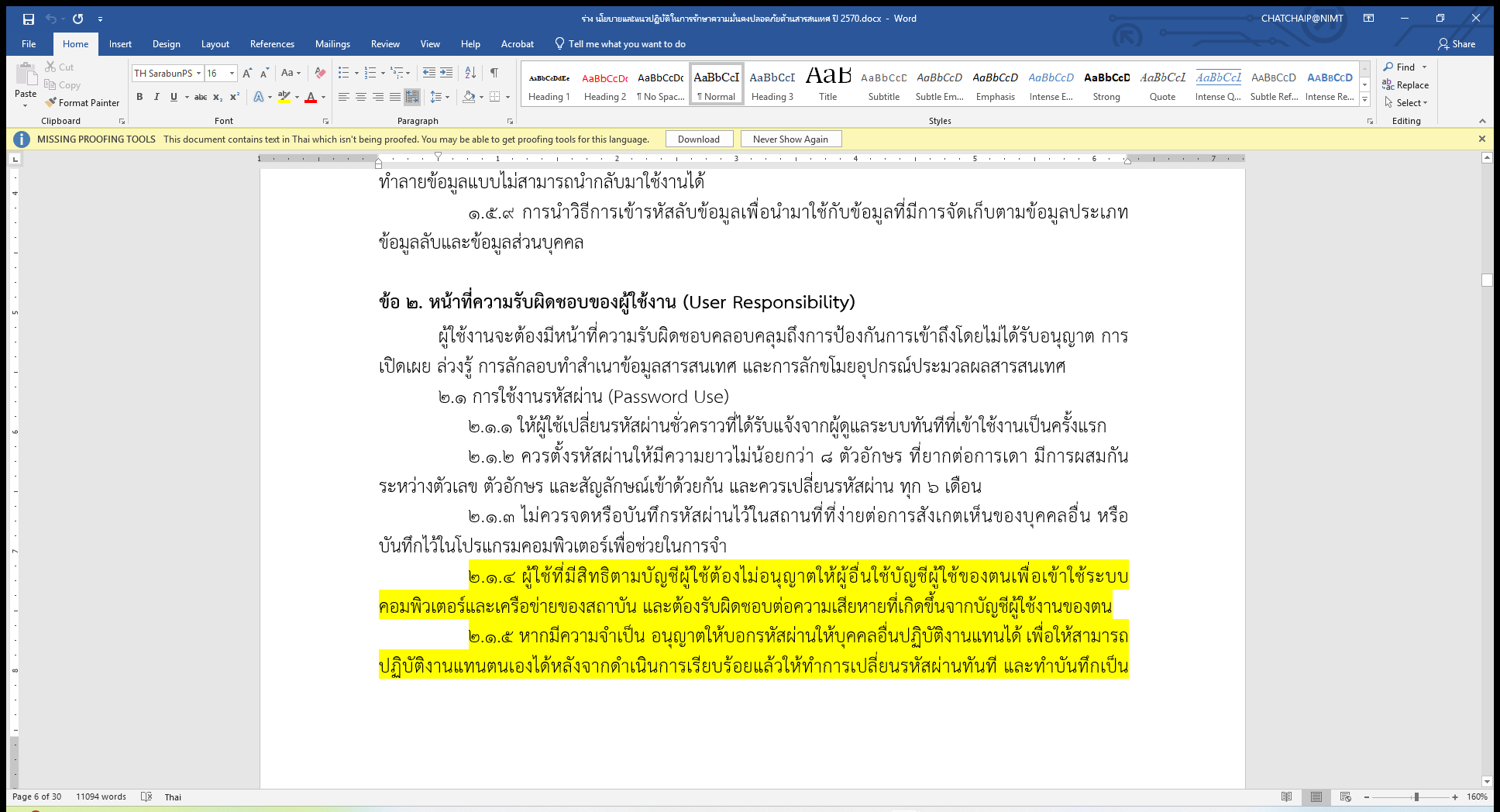
Task: Click the Increase Indent icon
Action: (446, 73)
